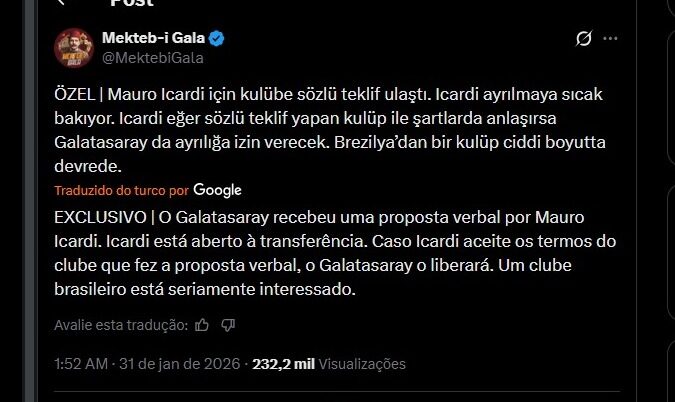Click the Grok explain icon
Screen dimensions: 675x402
pos(584,39)
